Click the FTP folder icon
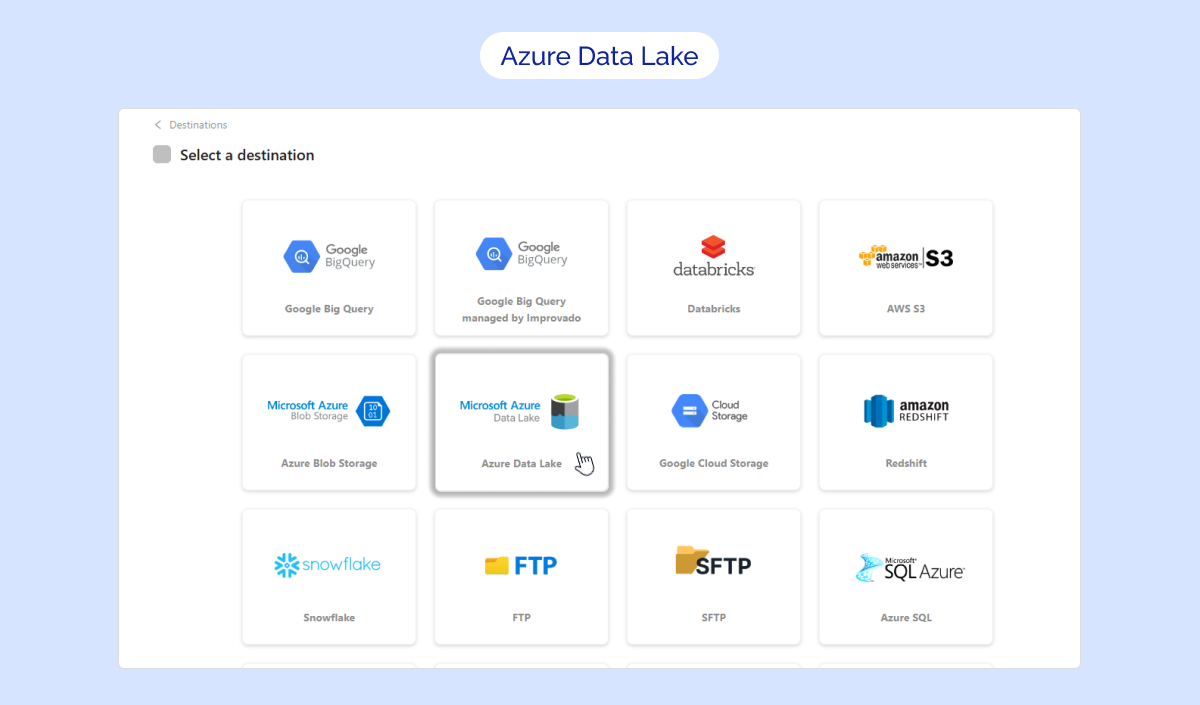Image resolution: width=1200 pixels, height=705 pixels. tap(497, 565)
